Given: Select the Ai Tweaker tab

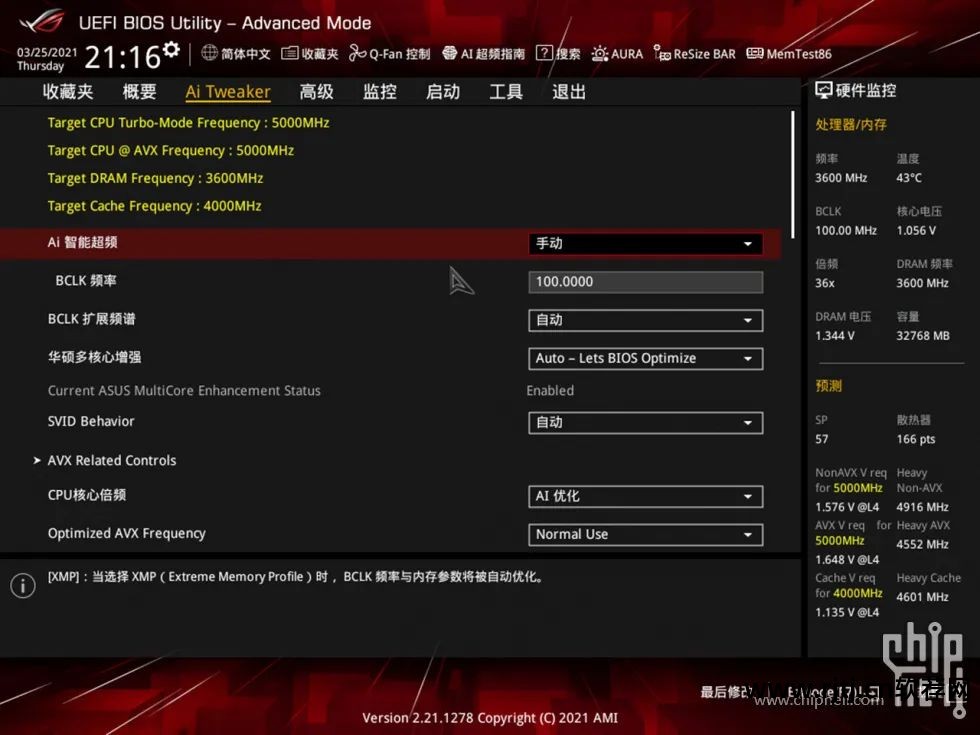Looking at the screenshot, I should point(228,92).
